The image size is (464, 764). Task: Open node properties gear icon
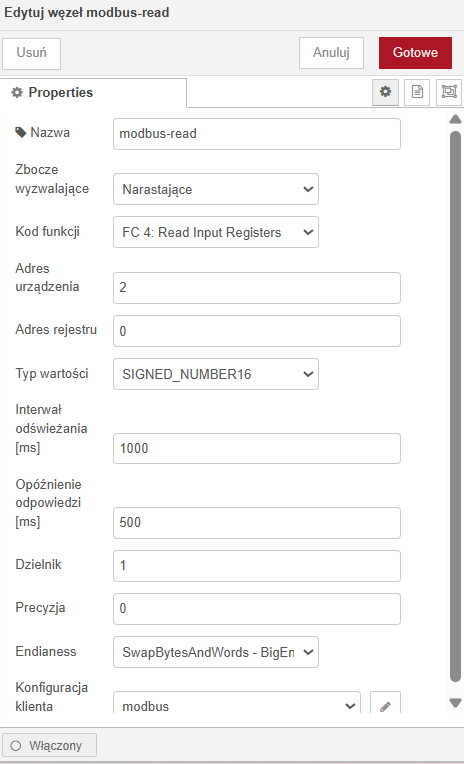385,92
